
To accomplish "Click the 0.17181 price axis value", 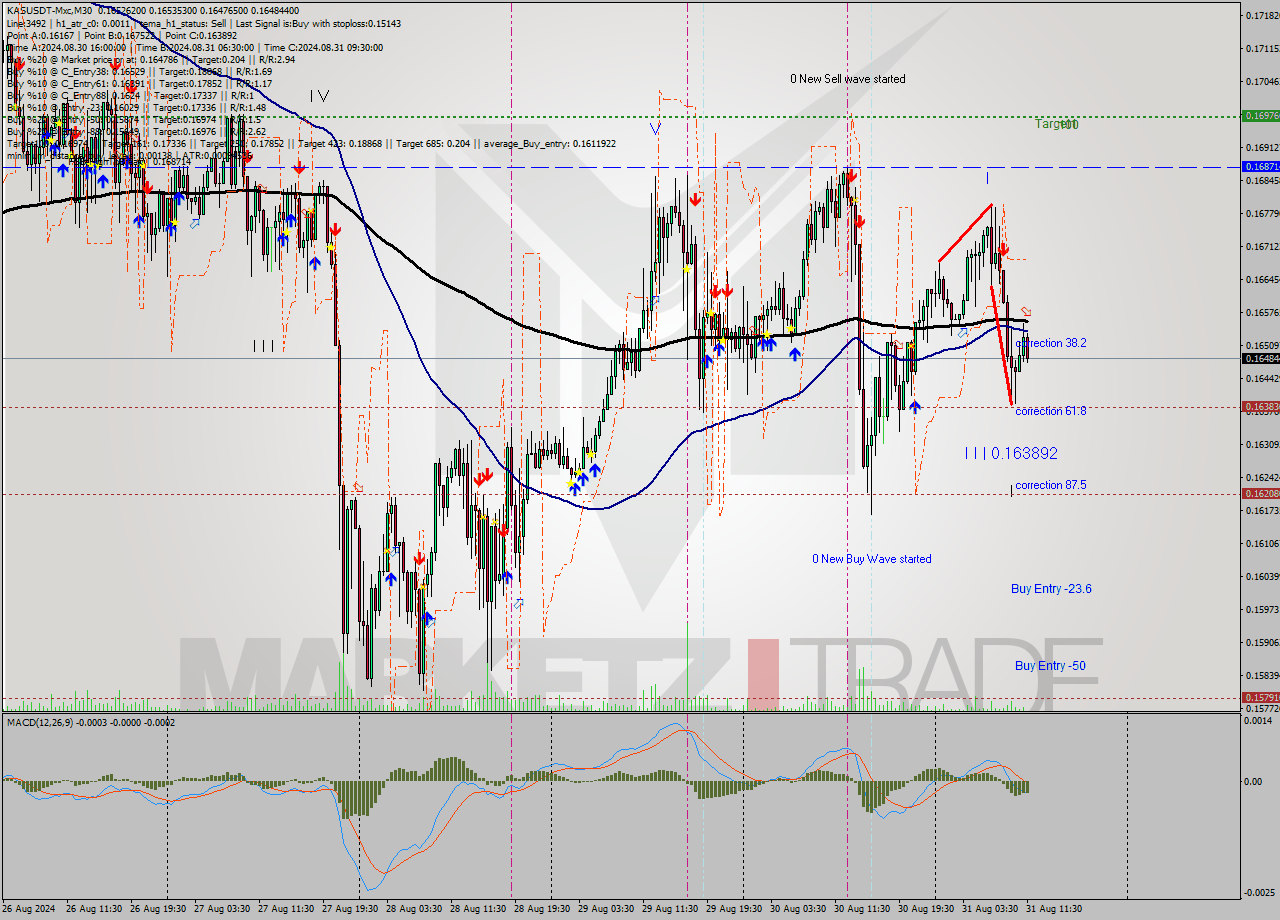I will (x=1261, y=15).
